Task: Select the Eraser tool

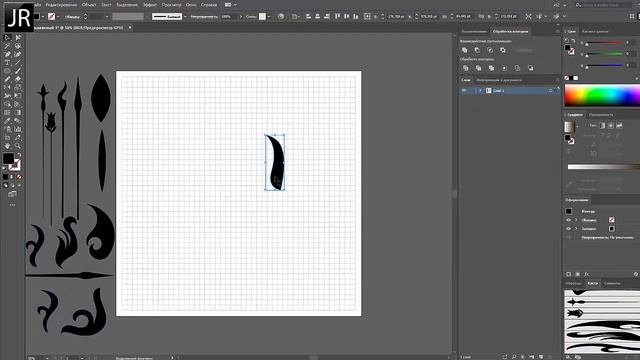Action: click(18, 79)
